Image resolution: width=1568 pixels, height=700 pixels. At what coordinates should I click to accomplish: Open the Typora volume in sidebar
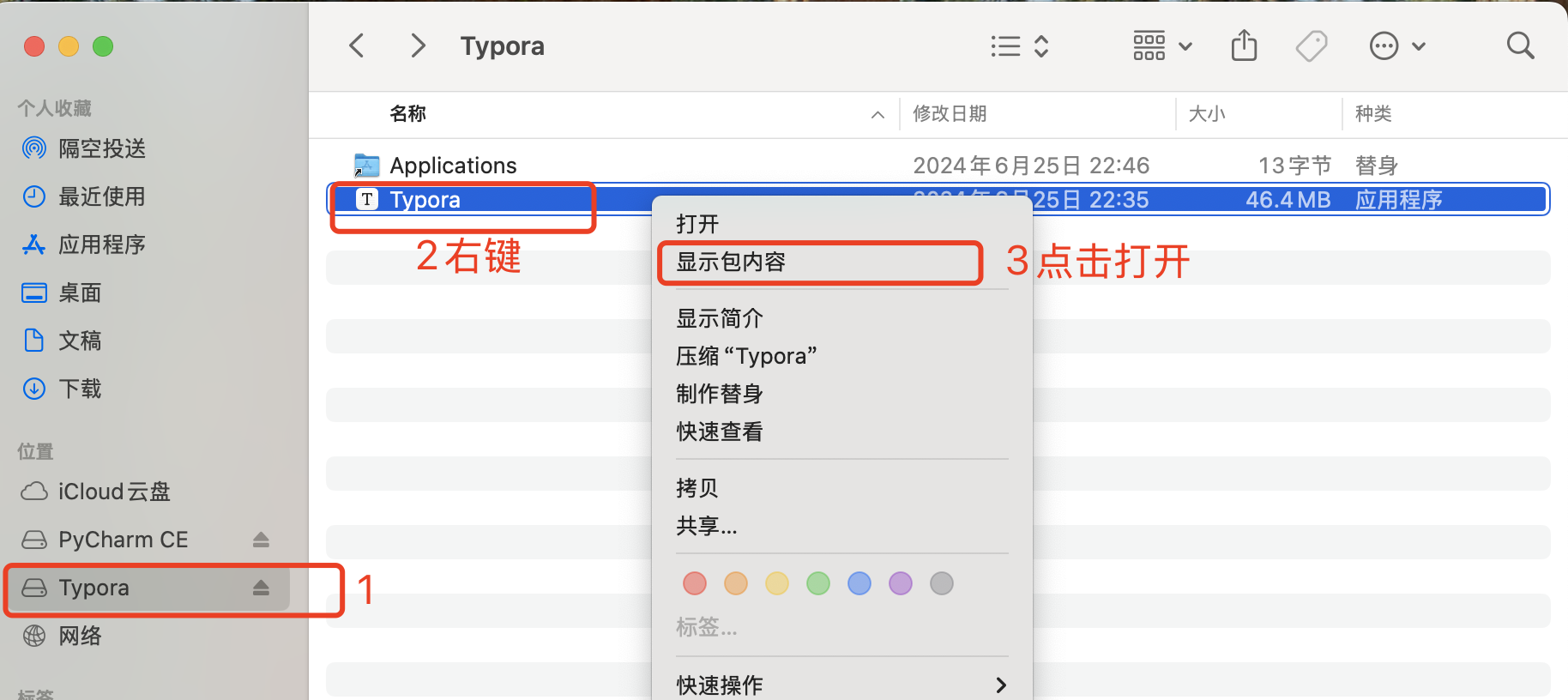pos(94,588)
